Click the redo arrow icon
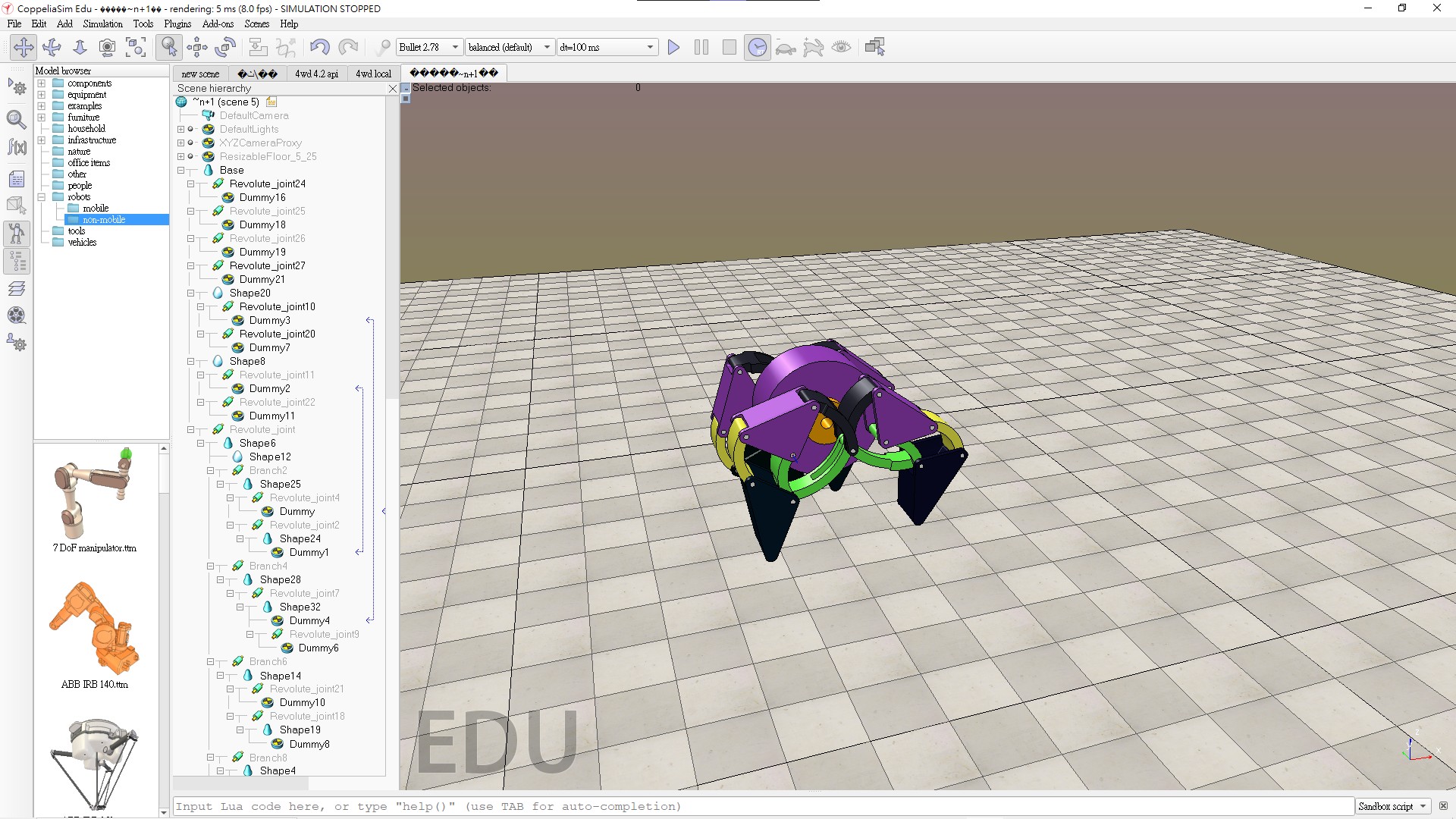This screenshot has height=819, width=1456. click(x=348, y=47)
